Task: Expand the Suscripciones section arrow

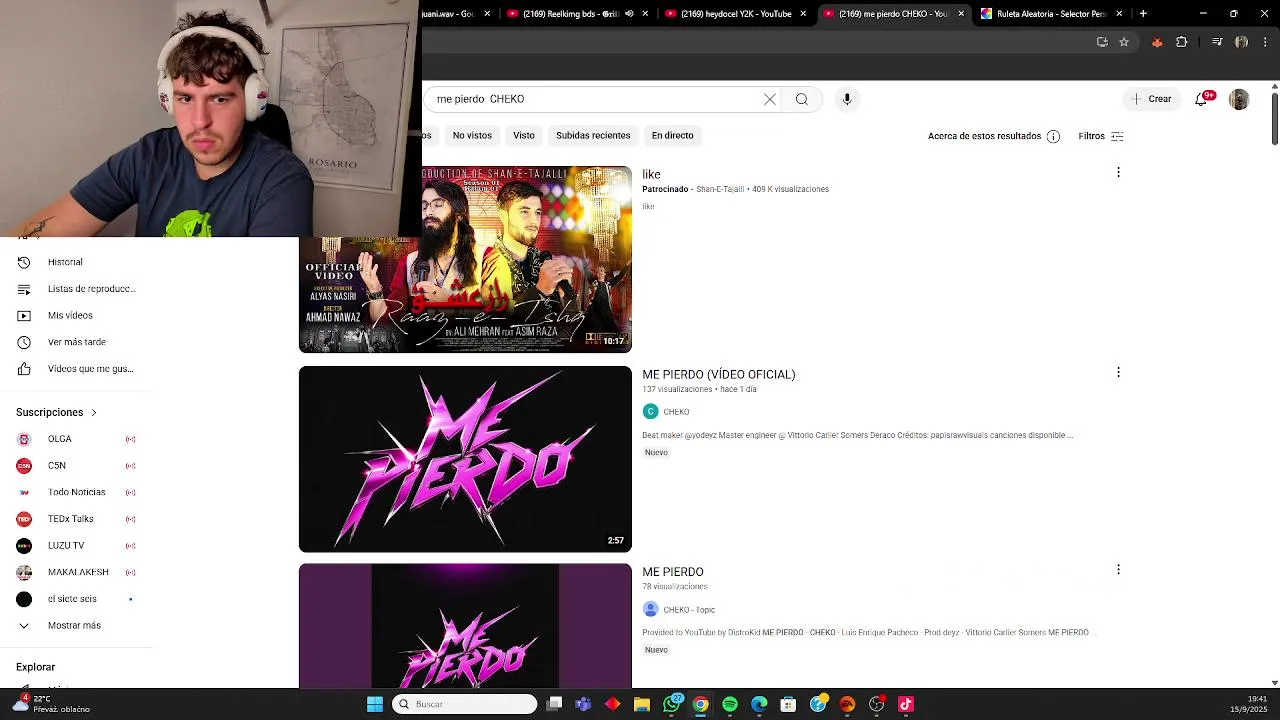Action: (94, 412)
